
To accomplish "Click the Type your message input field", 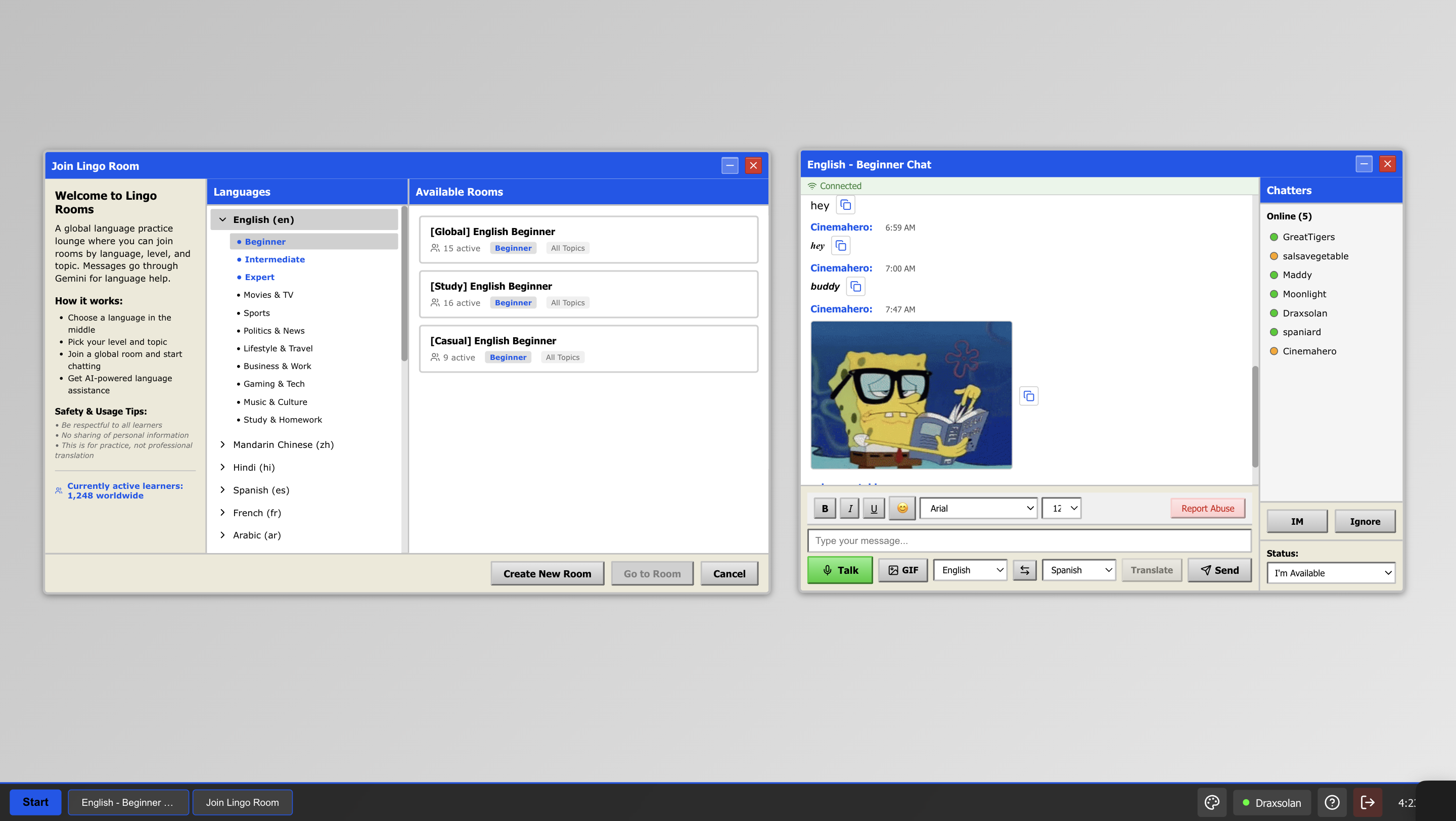I will pos(1029,541).
